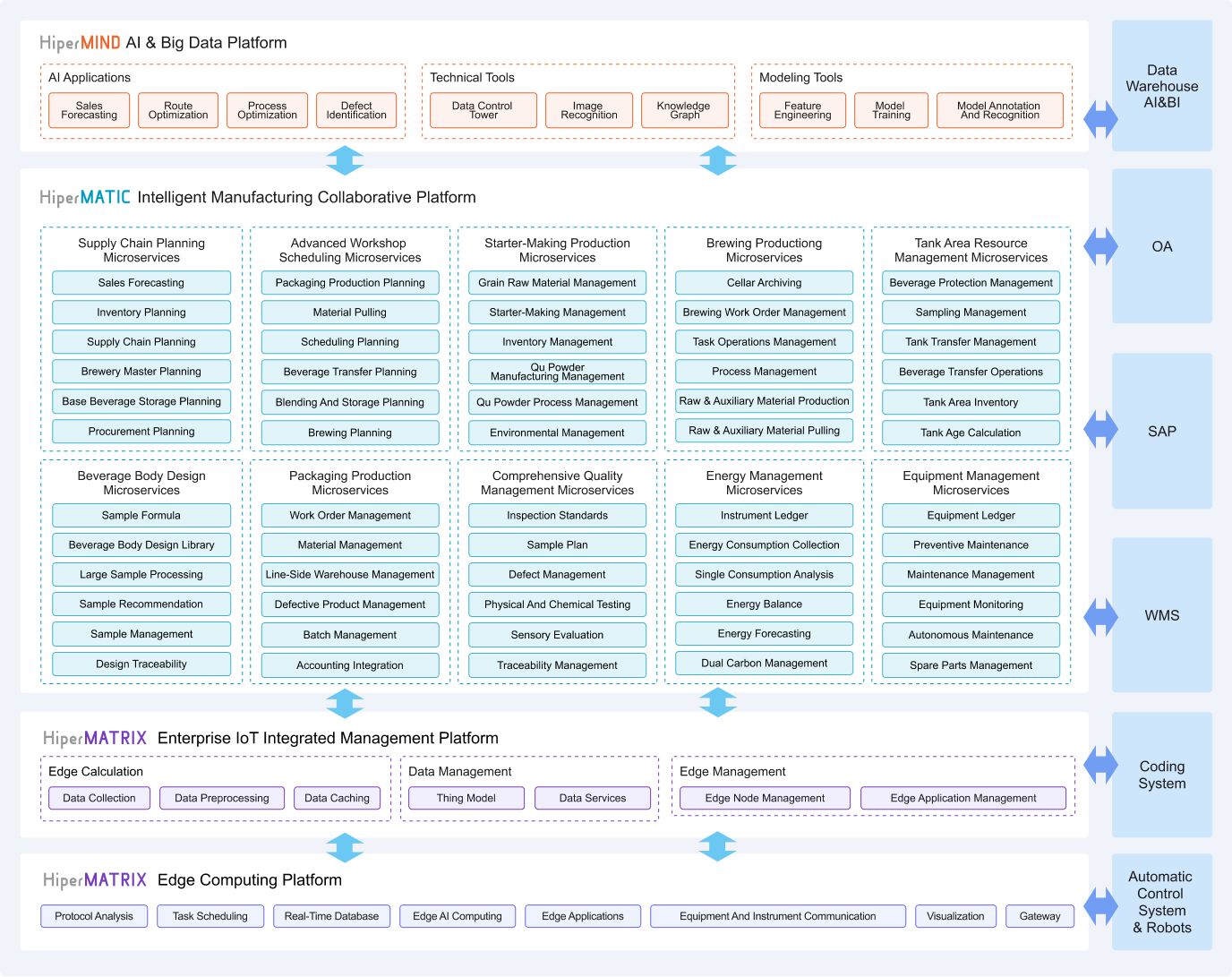Click the double arrow beside Automatic Control System

(1100, 905)
